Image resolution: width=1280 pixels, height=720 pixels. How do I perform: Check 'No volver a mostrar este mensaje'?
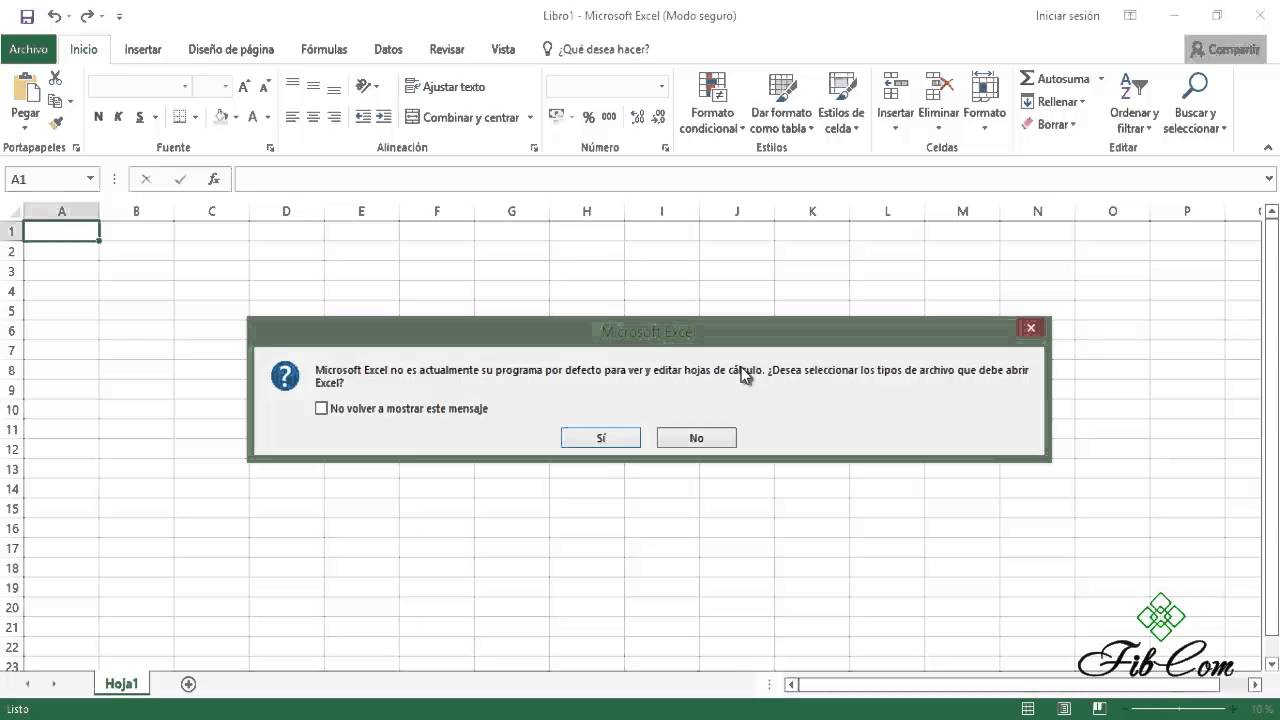[x=321, y=408]
